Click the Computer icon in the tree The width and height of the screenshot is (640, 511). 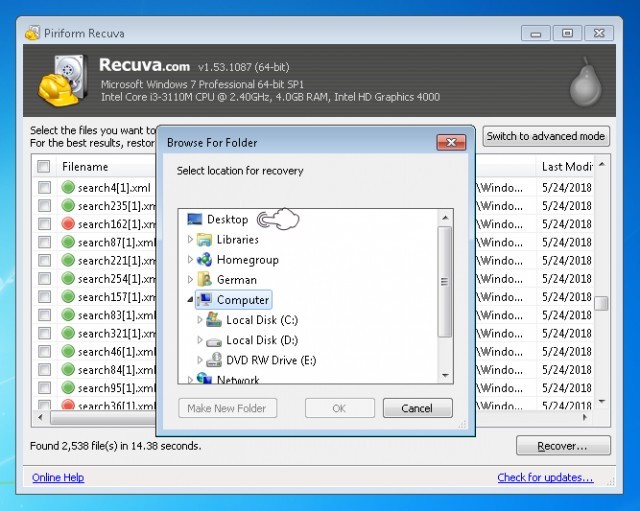[x=204, y=300]
